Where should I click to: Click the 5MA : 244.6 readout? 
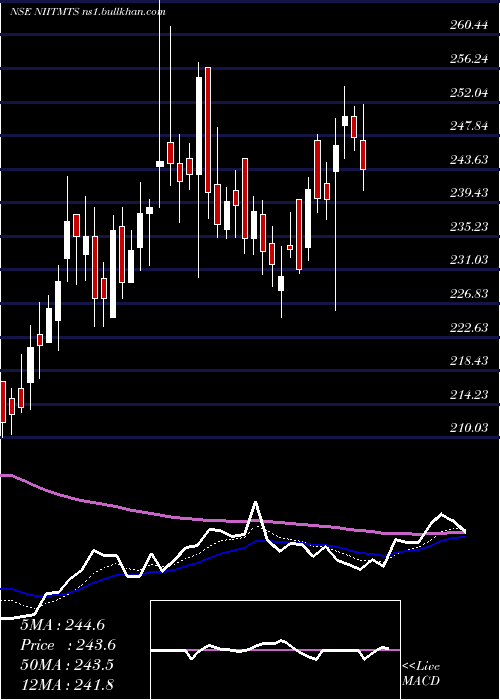pos(62,625)
